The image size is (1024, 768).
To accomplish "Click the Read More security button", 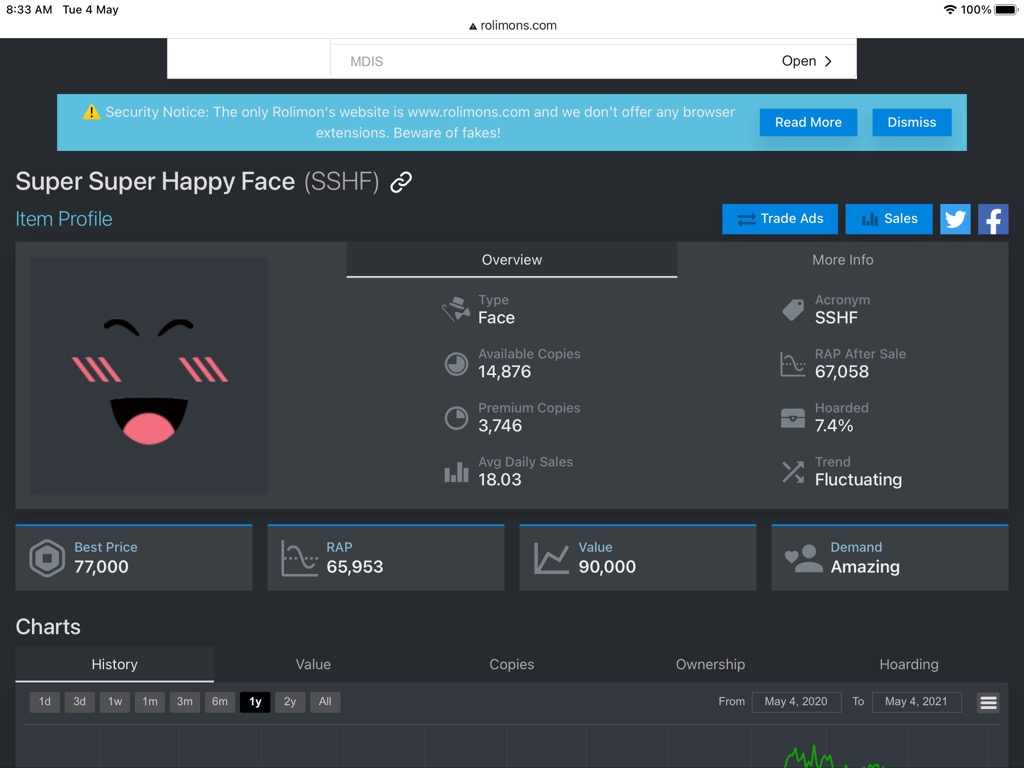I will click(808, 122).
